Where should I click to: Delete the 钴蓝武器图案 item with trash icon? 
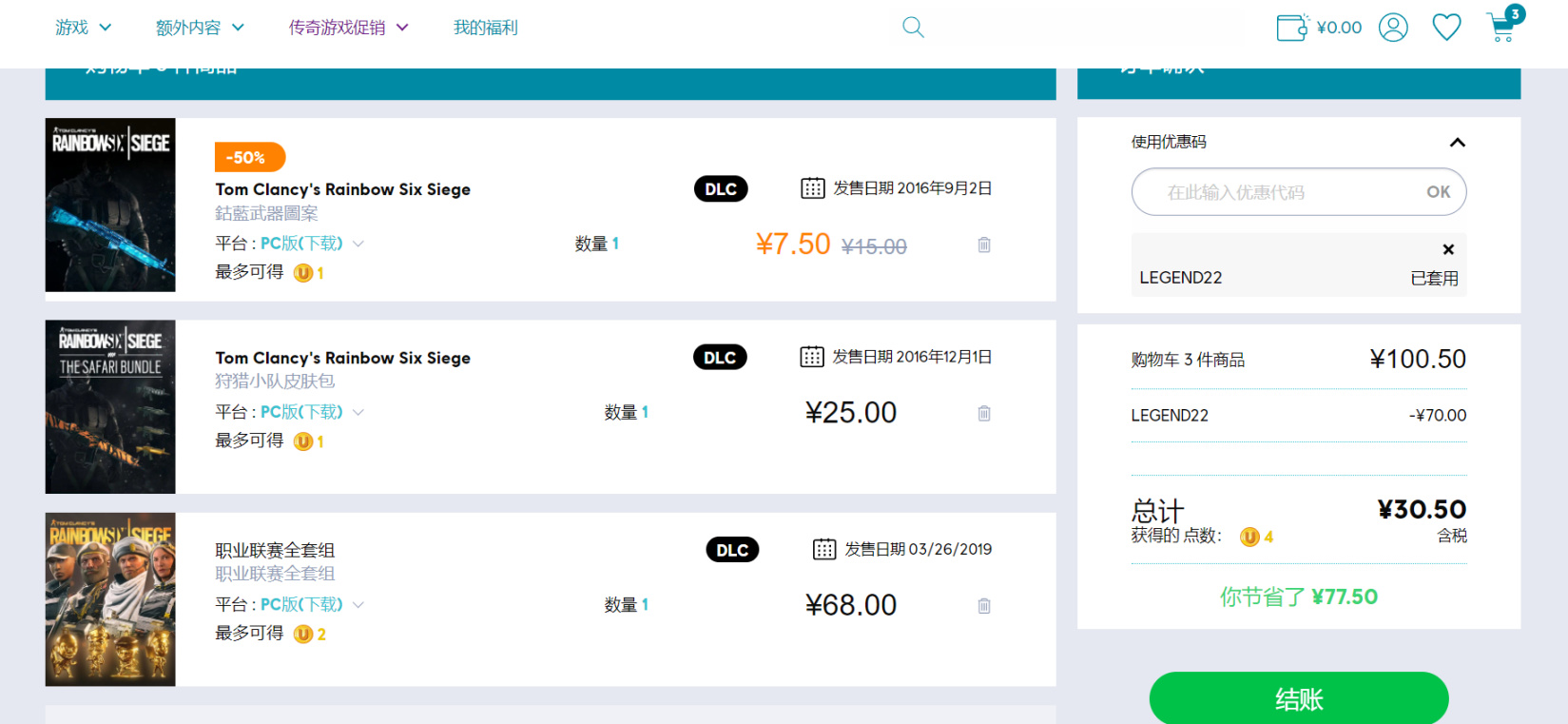tap(984, 245)
